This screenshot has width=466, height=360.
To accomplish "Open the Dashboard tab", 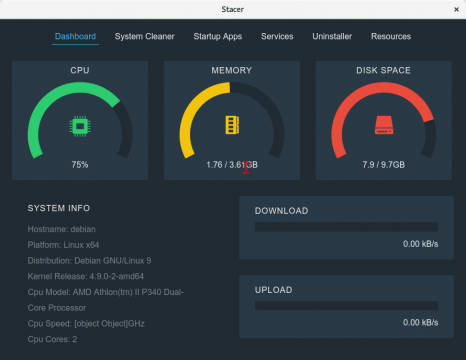I will [75, 36].
